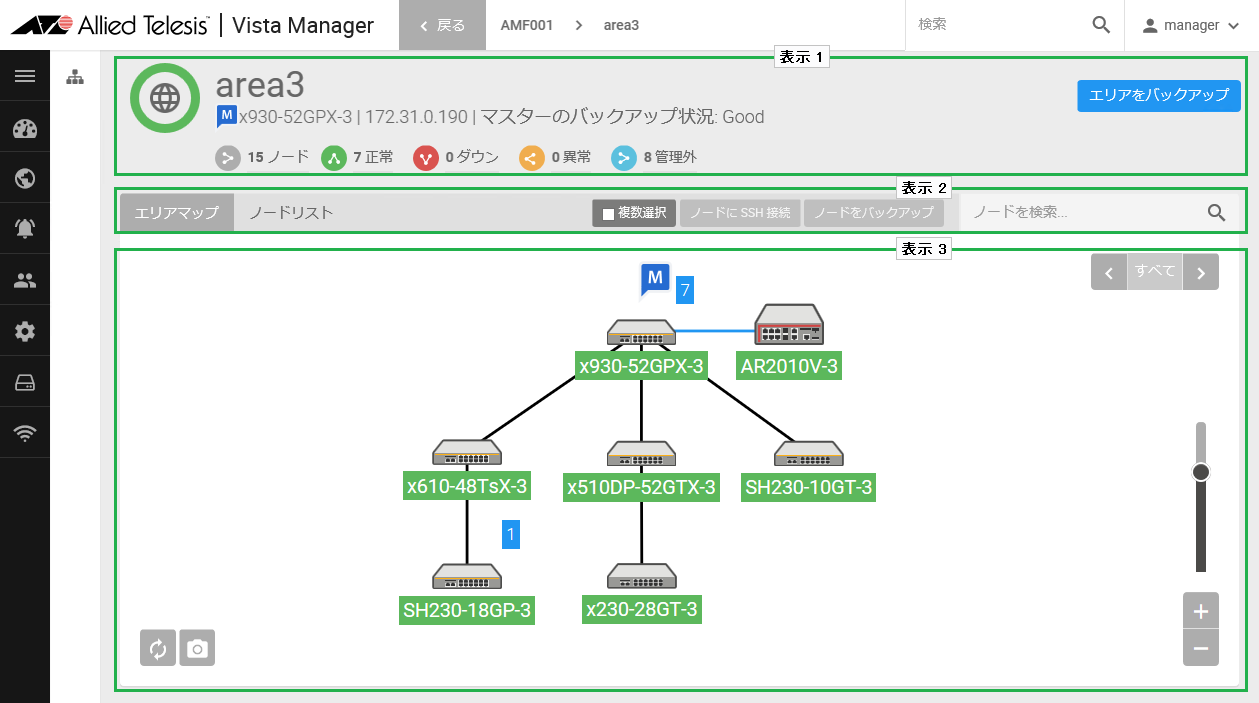Go to next map page with right chevron
Viewport: 1259px width, 703px height.
[x=1201, y=271]
